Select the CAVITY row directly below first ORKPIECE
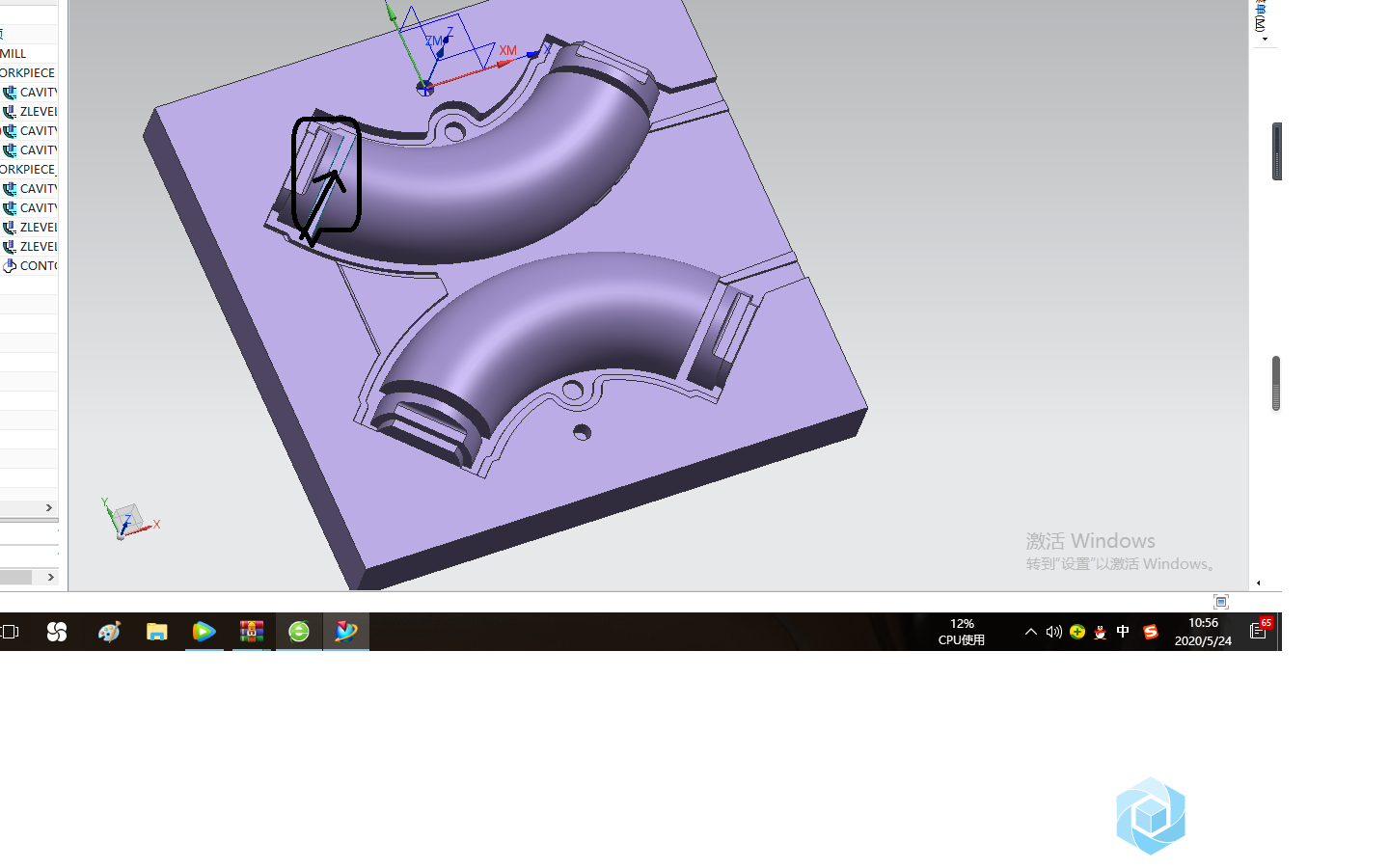Screen dimensions: 1389x868 (29, 92)
